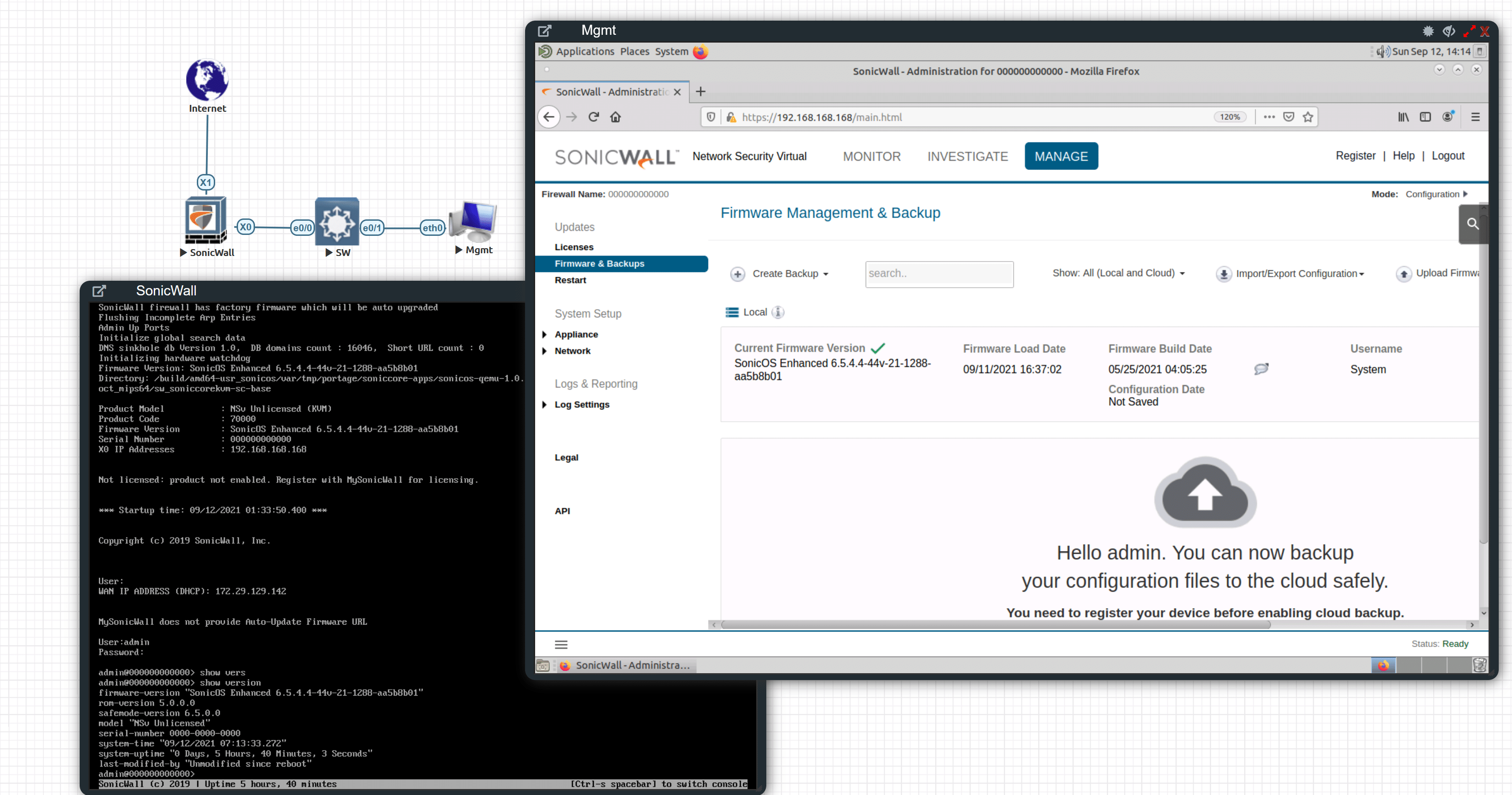
Task: Open the SonicWall search magnifier icon
Action: (1473, 223)
